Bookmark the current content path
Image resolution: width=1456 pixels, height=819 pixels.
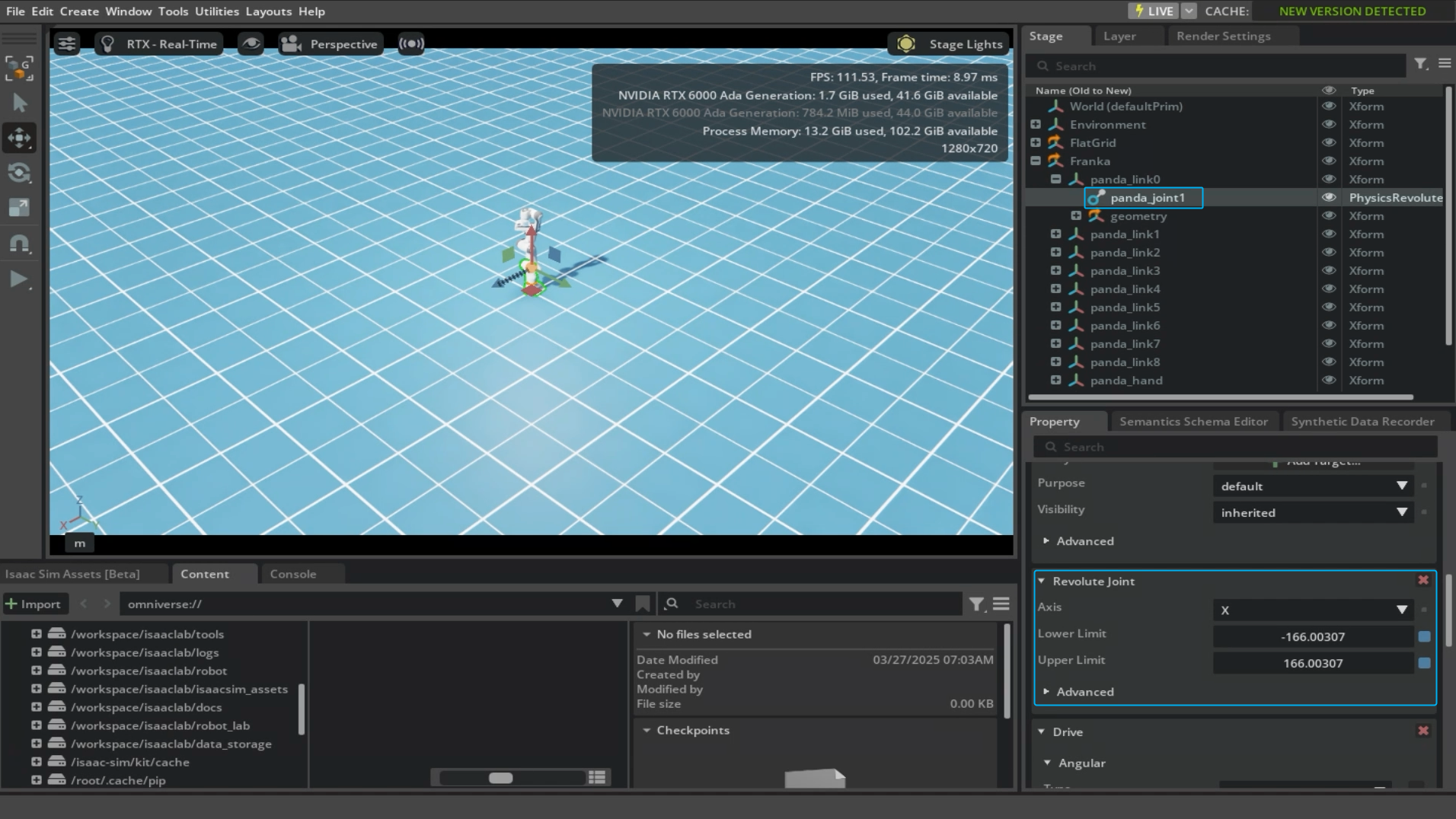click(x=643, y=604)
